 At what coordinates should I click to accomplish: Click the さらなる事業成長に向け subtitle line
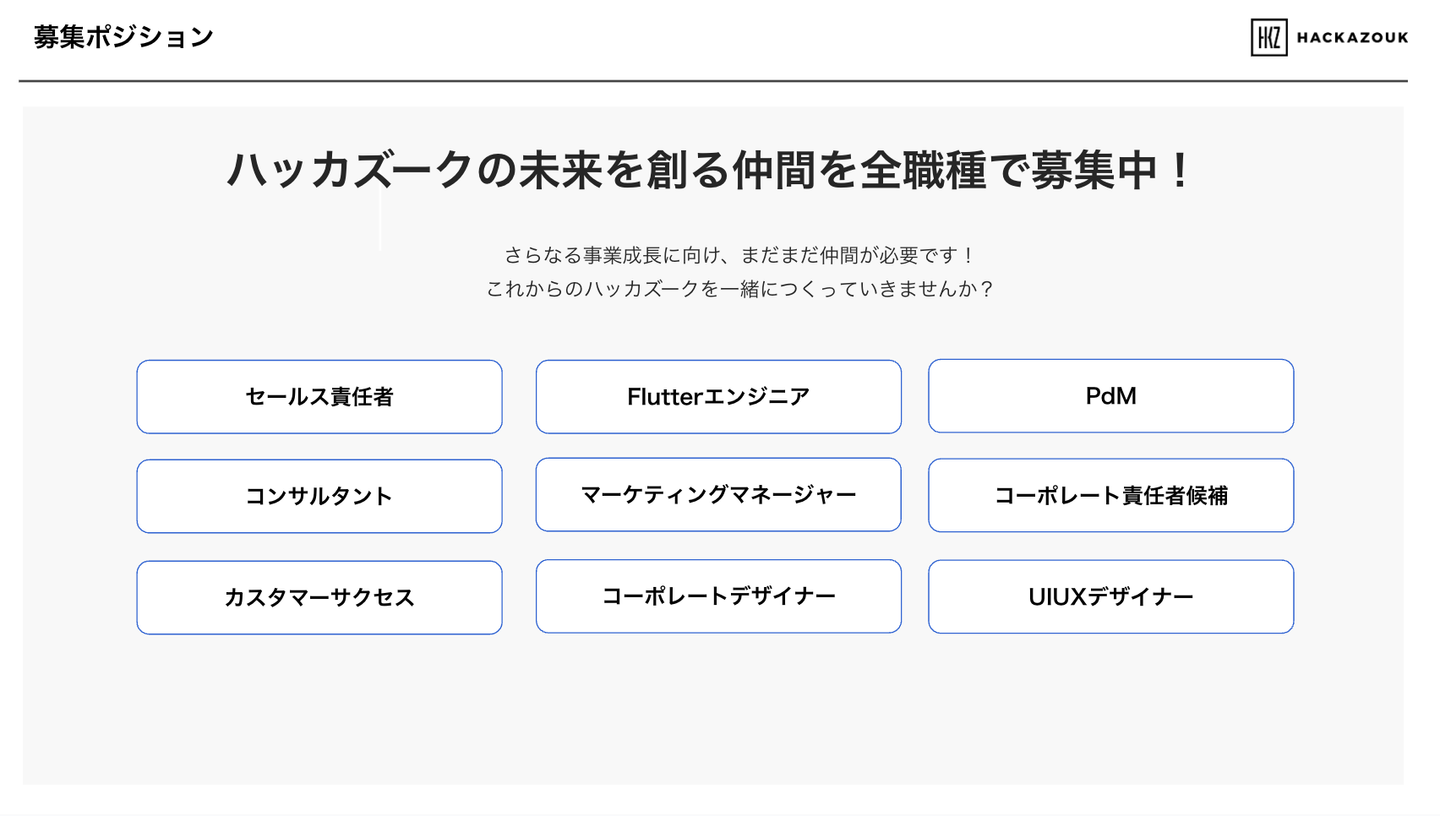click(x=739, y=255)
